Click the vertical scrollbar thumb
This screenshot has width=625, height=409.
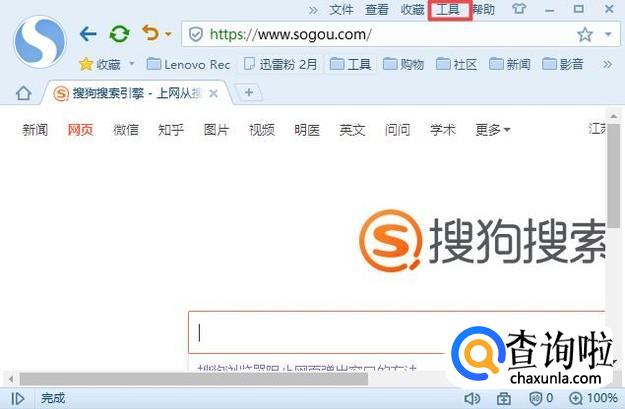pos(613,175)
